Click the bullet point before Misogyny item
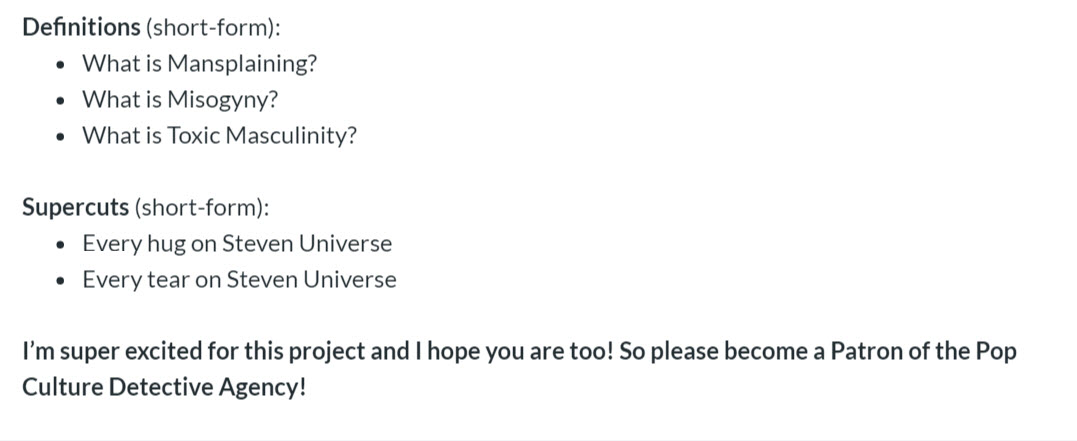The width and height of the screenshot is (1077, 441). click(61, 101)
